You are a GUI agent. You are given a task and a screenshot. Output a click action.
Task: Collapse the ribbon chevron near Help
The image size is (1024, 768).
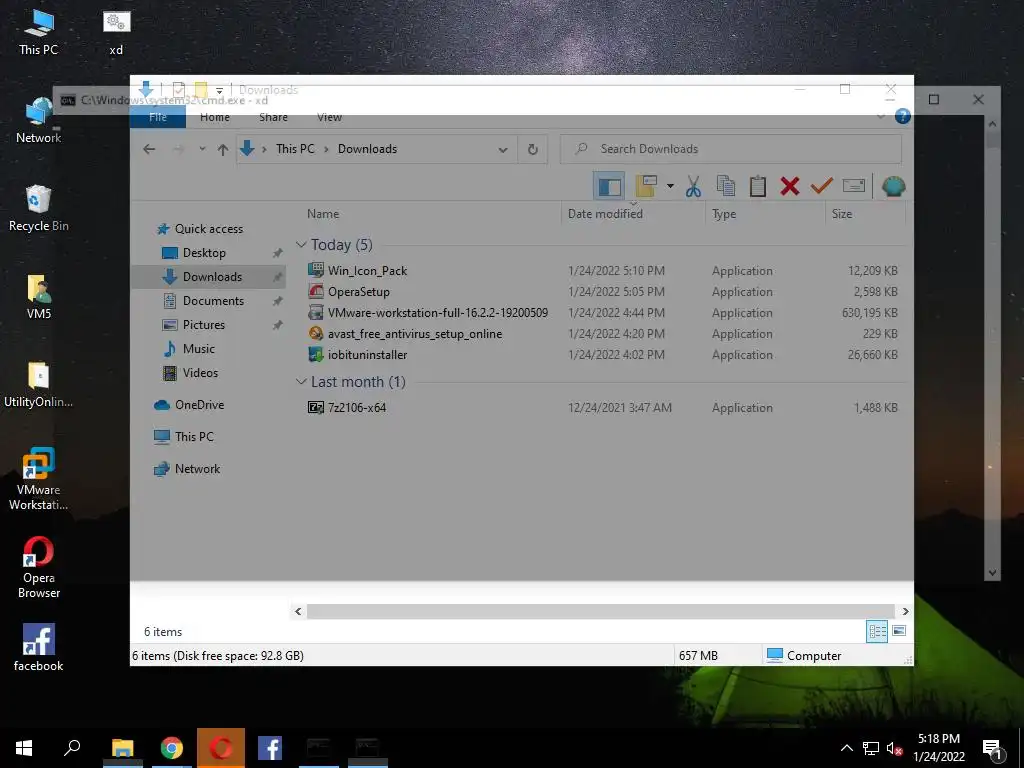click(881, 117)
